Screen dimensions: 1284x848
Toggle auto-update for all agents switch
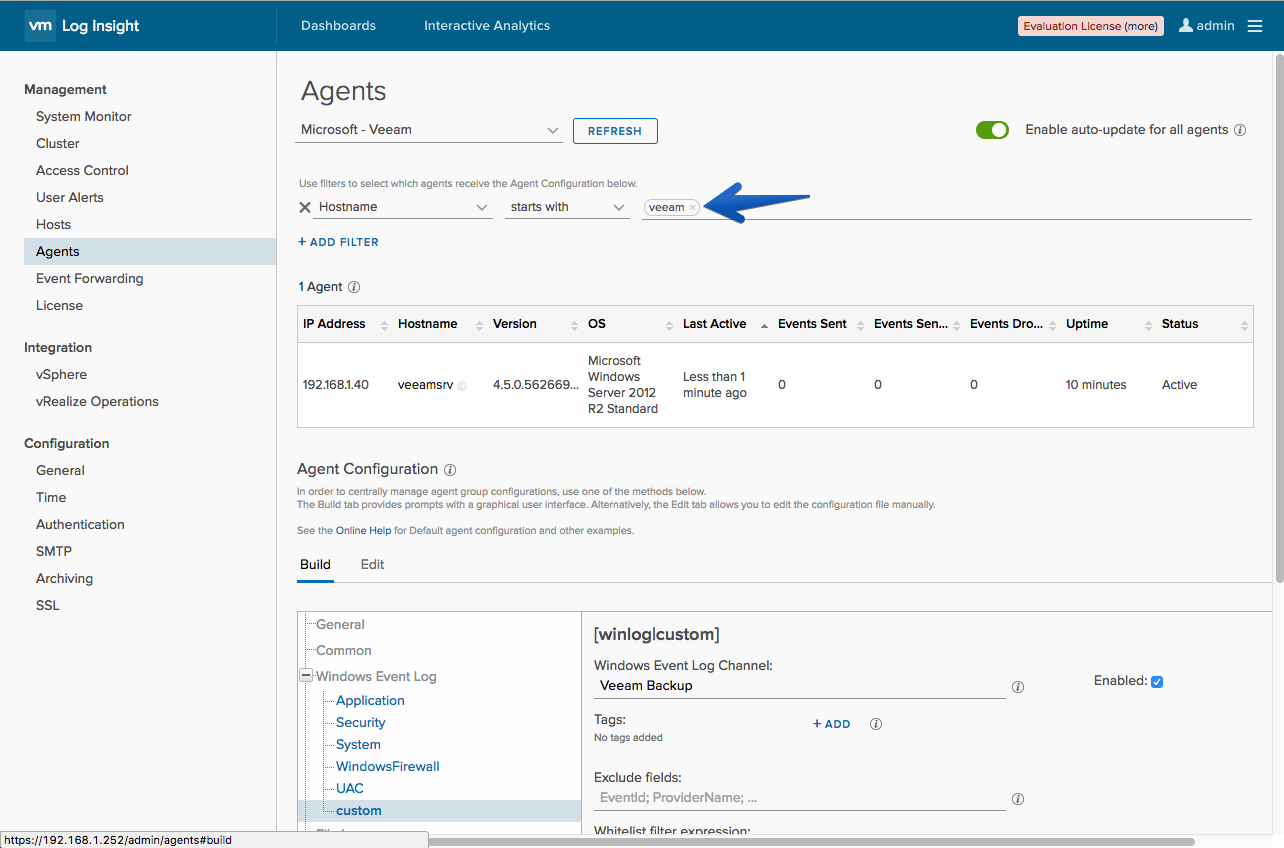click(x=992, y=130)
